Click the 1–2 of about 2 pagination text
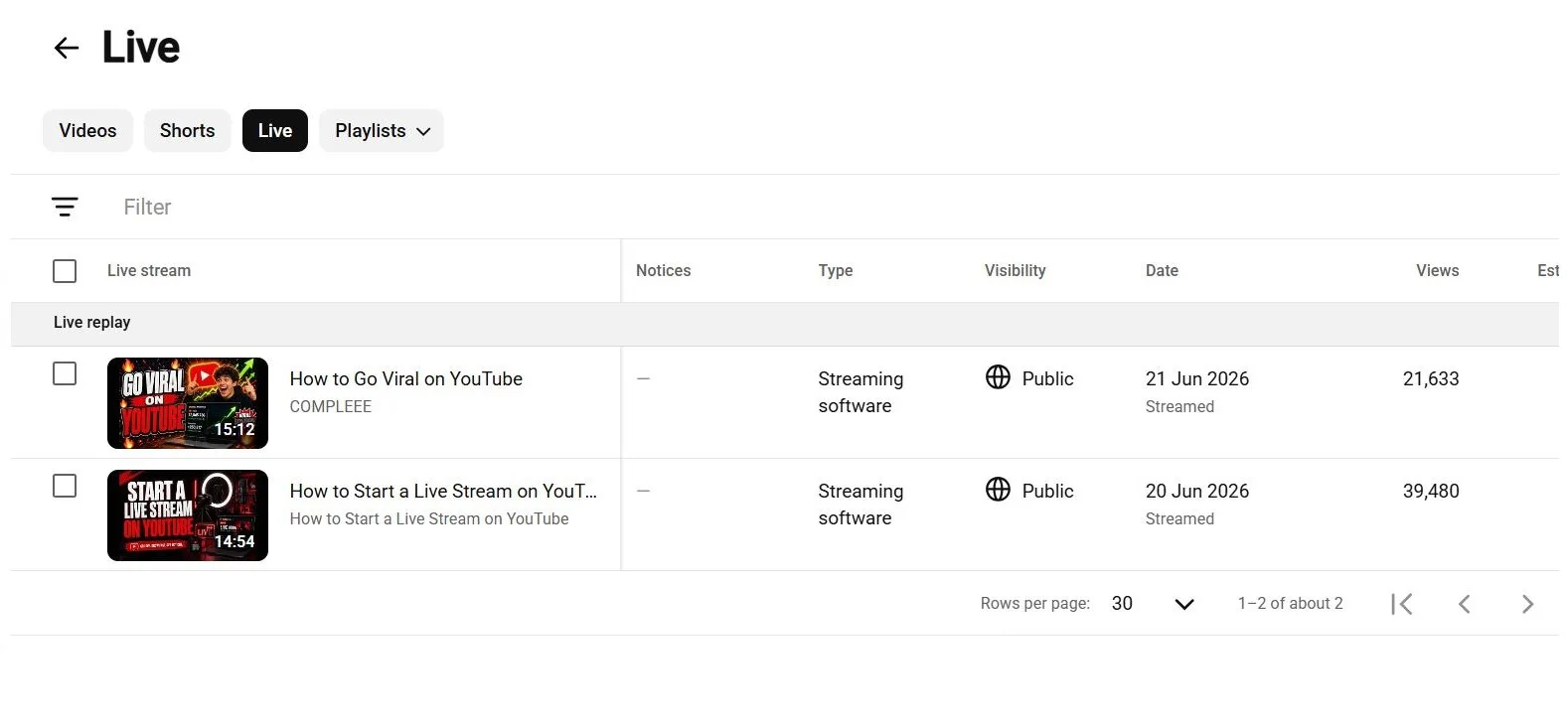The height and width of the screenshot is (727, 1568). point(1291,603)
